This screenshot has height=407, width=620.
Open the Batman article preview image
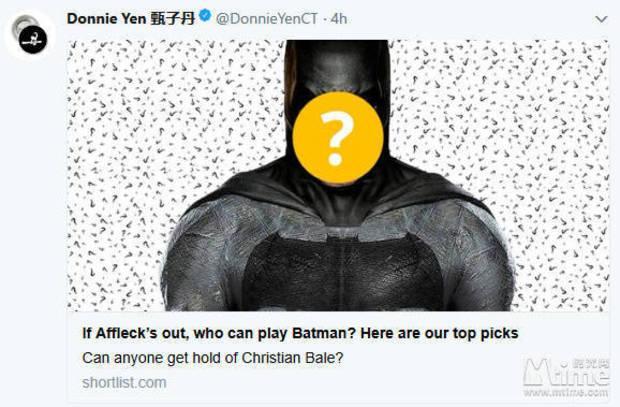338,175
